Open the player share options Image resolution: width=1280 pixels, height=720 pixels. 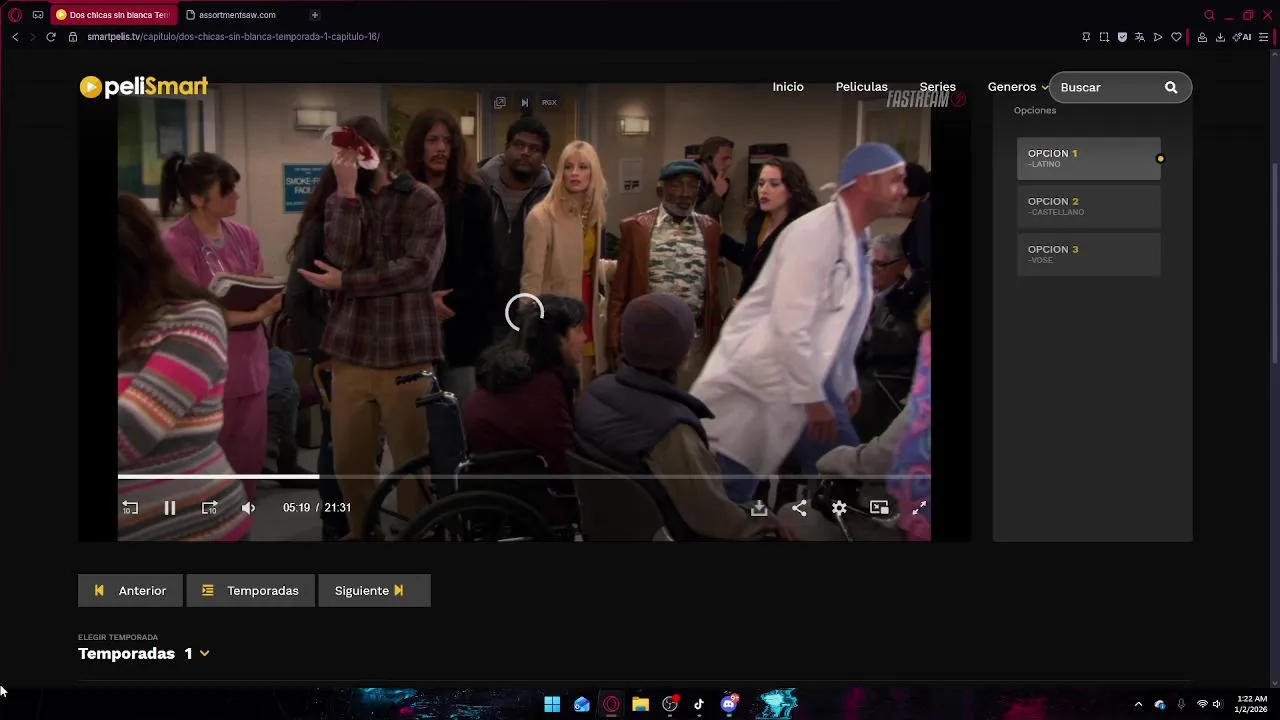(x=799, y=508)
